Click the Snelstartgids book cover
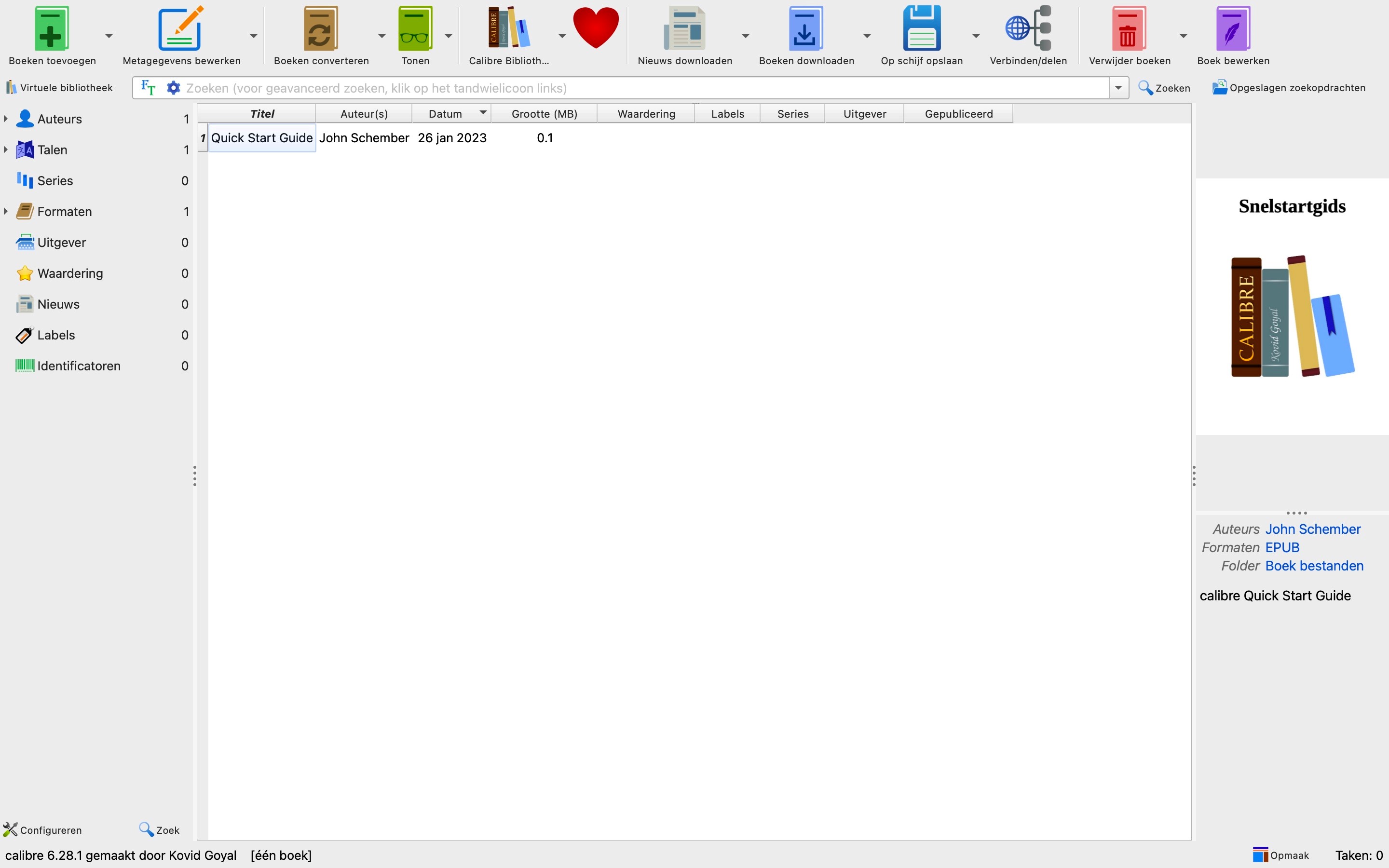This screenshot has width=1389, height=868. pos(1292,307)
